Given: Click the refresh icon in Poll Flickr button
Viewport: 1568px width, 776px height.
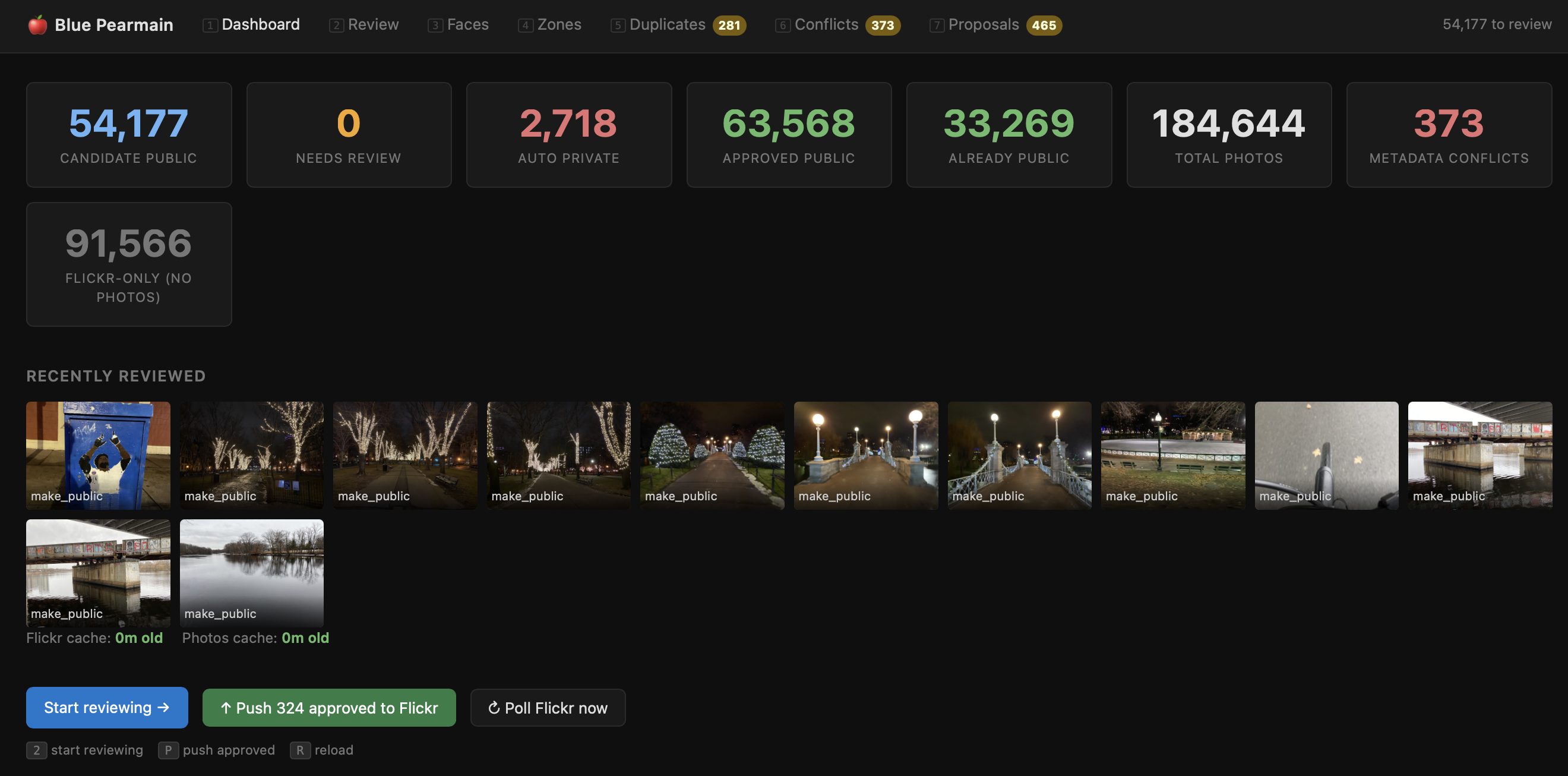Looking at the screenshot, I should click(494, 708).
